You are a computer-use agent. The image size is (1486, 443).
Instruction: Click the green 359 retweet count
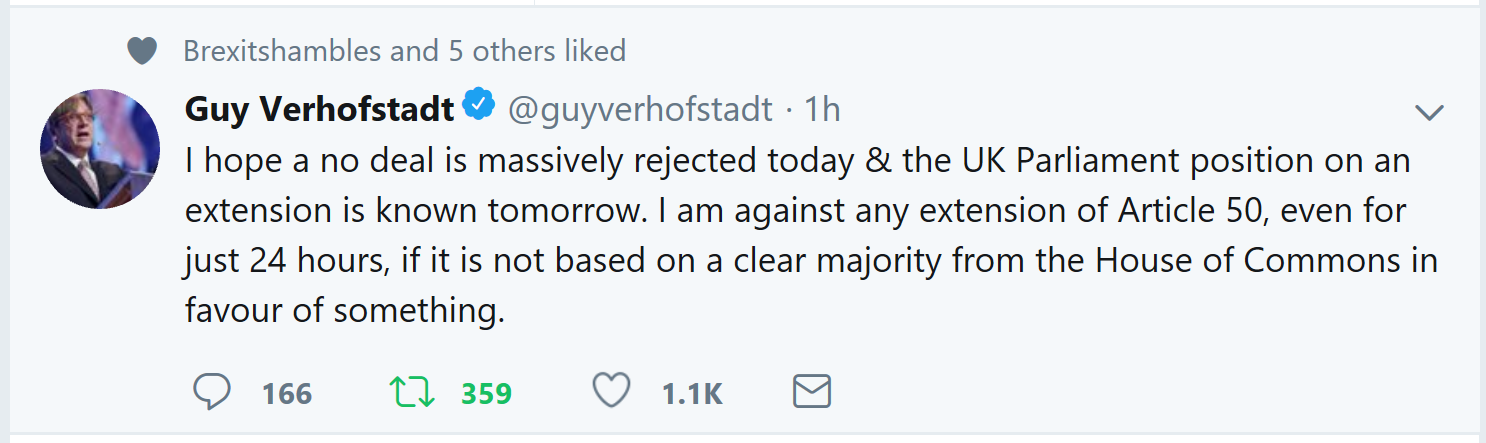(486, 394)
